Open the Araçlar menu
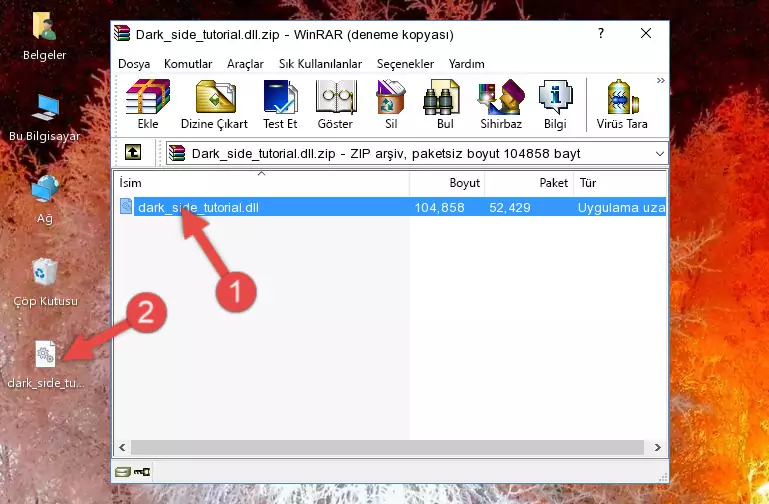The image size is (769, 504). pyautogui.click(x=245, y=64)
